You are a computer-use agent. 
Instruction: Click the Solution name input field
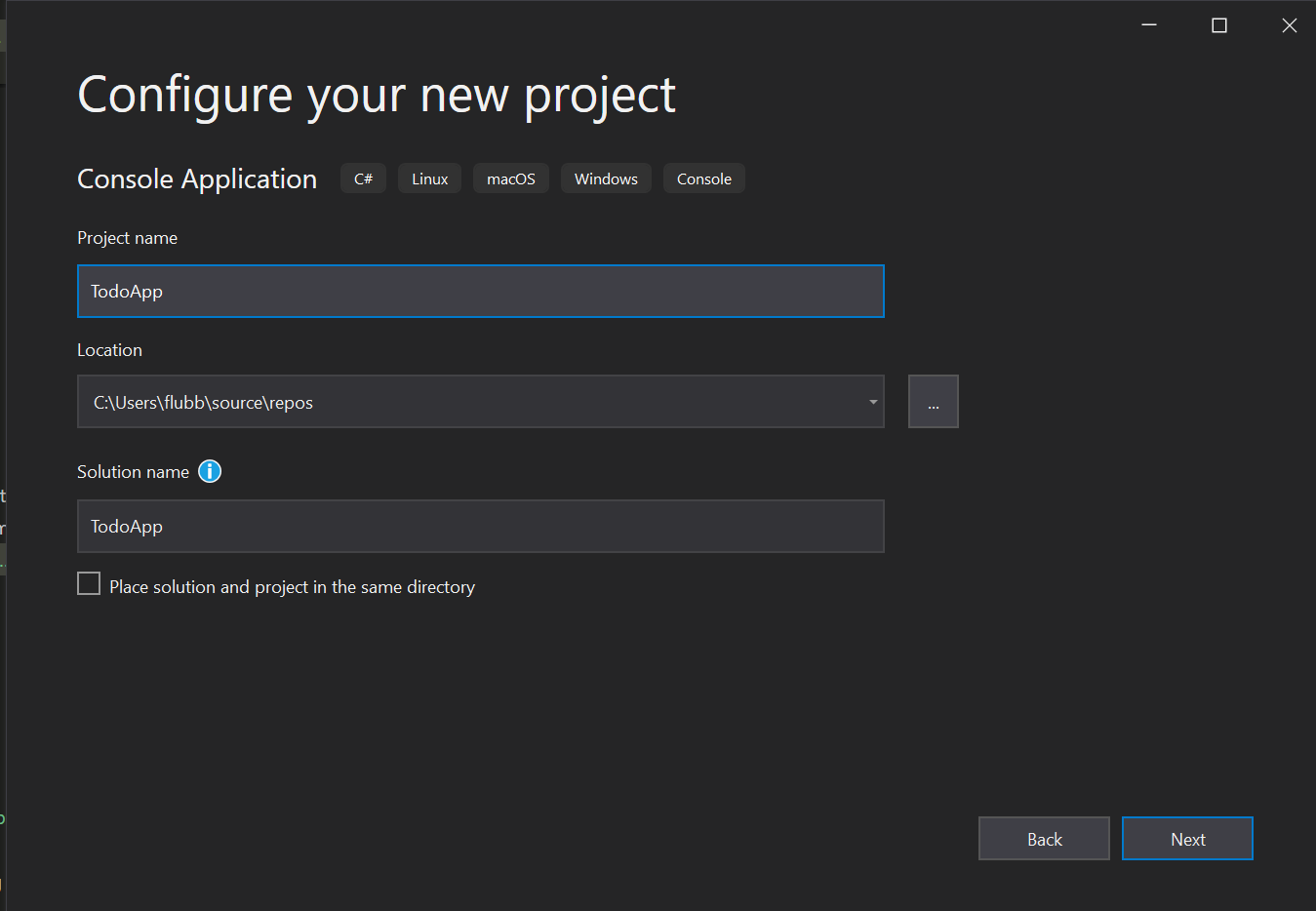coord(481,526)
